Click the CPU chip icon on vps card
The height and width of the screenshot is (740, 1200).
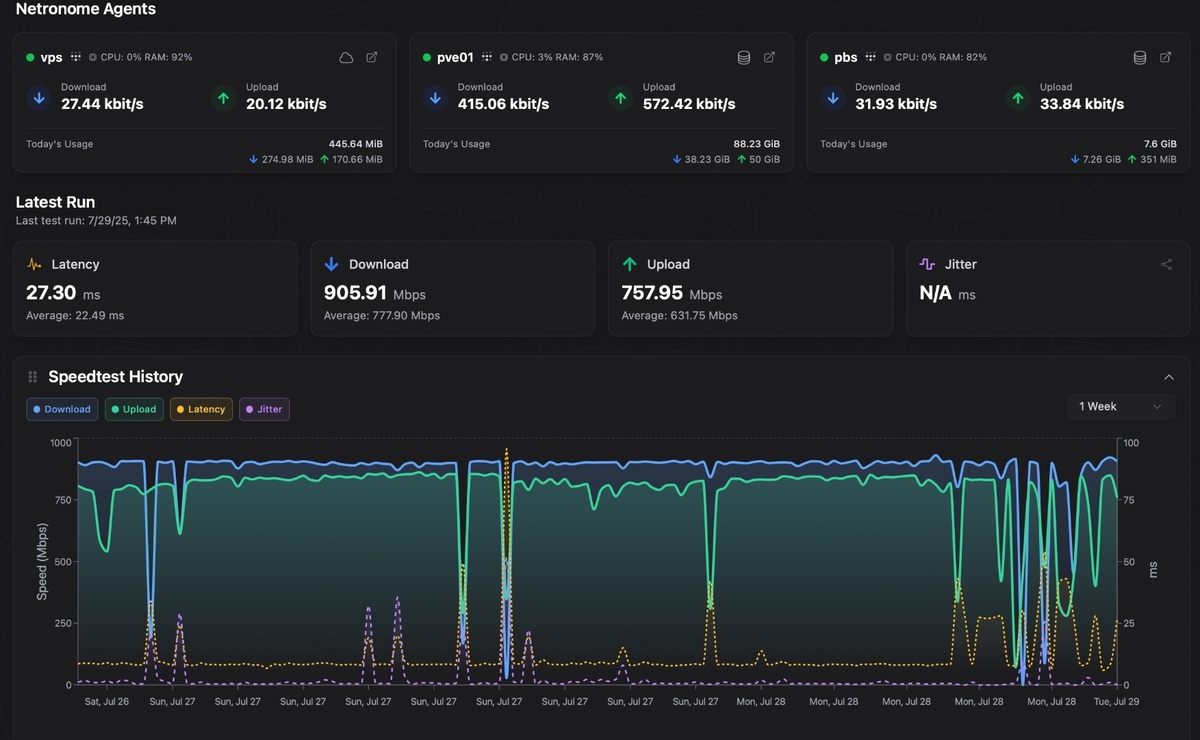click(93, 58)
